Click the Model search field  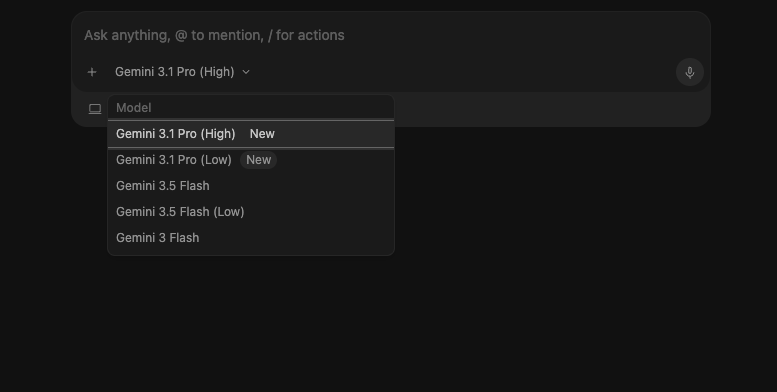click(x=251, y=108)
